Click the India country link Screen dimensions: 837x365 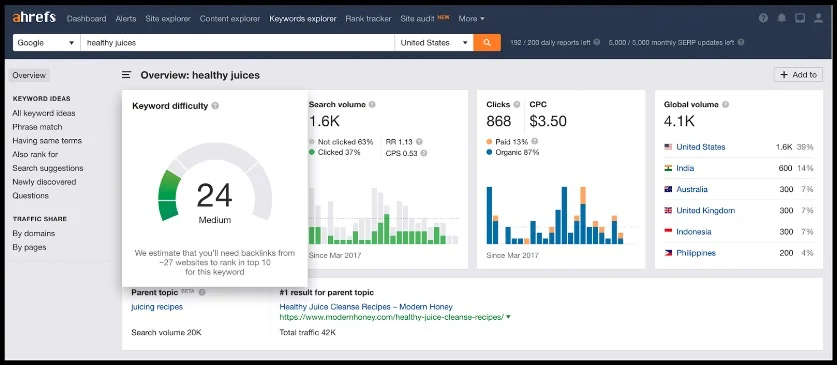tap(685, 168)
